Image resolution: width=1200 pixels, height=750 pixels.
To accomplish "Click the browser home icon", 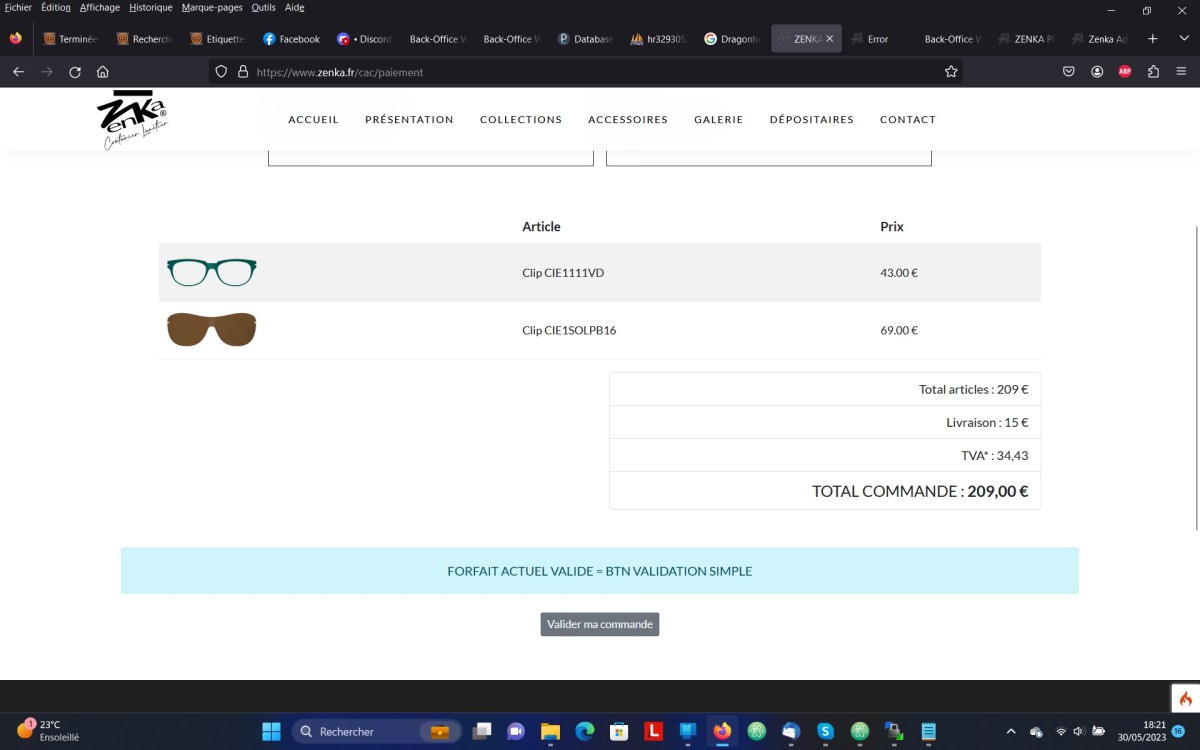I will click(103, 72).
